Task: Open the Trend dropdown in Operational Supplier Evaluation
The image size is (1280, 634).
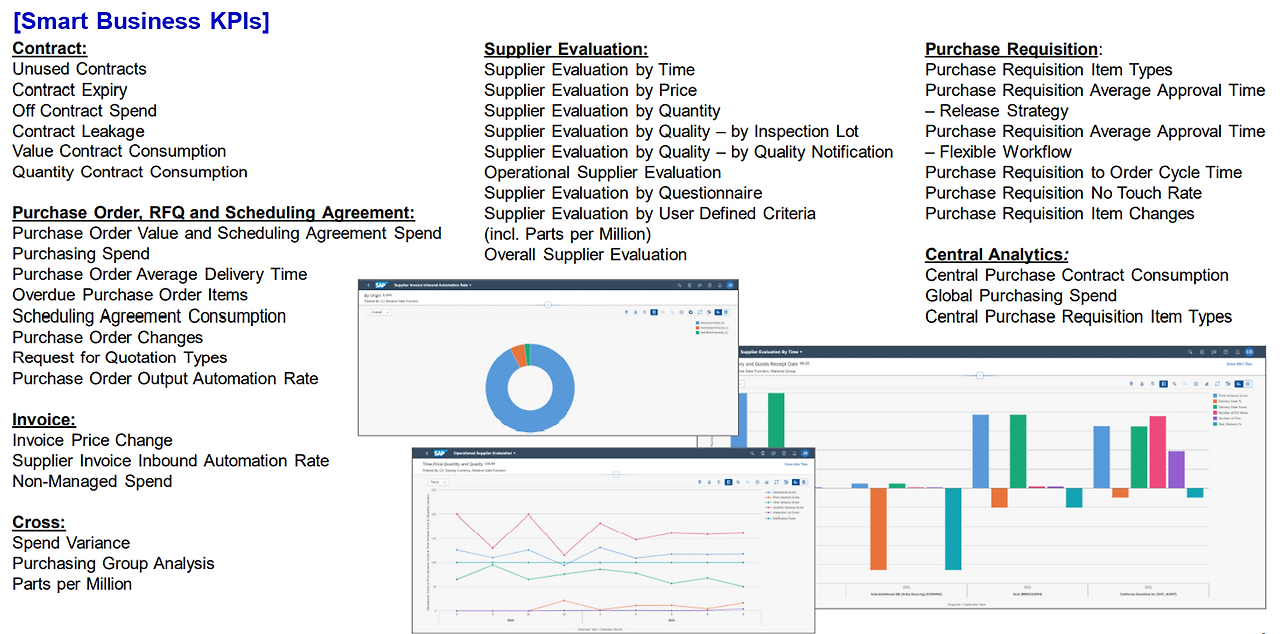Action: 441,482
